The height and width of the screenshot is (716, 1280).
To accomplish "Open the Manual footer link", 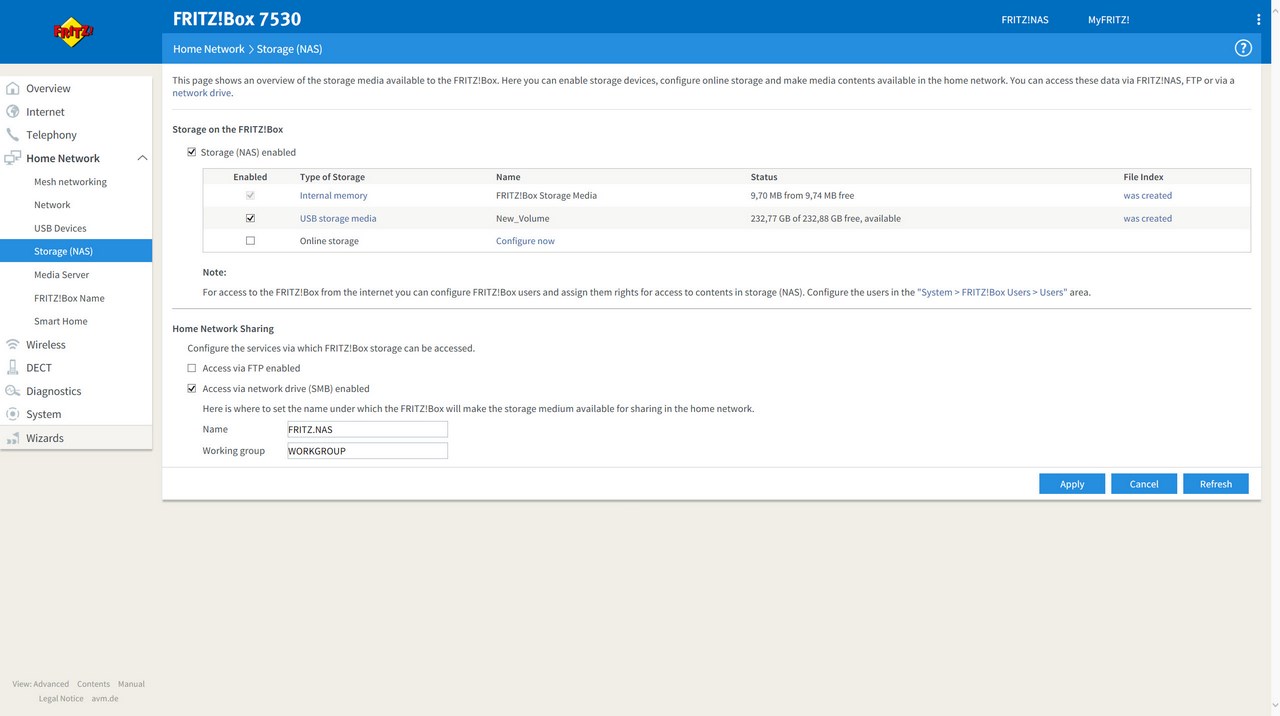I will tap(131, 684).
